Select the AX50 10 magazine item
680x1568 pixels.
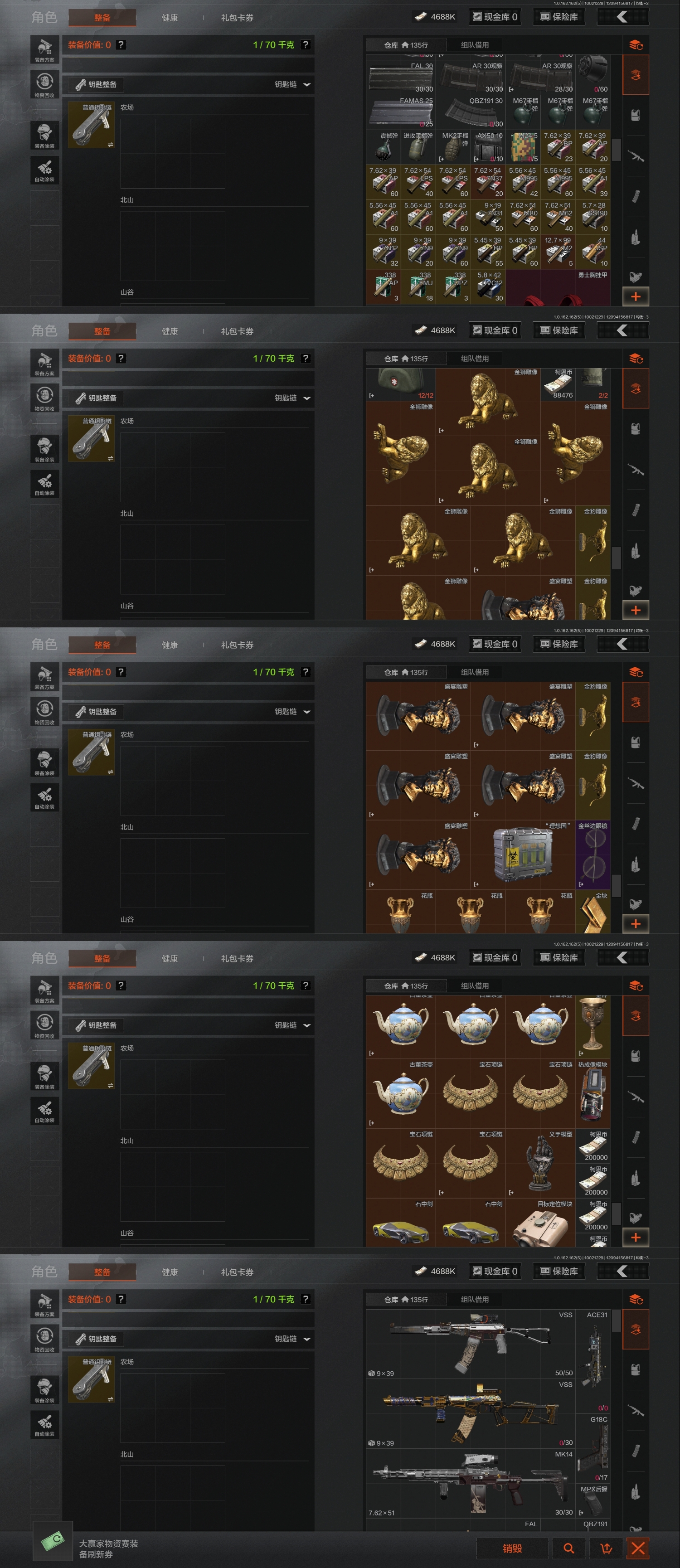click(x=488, y=147)
